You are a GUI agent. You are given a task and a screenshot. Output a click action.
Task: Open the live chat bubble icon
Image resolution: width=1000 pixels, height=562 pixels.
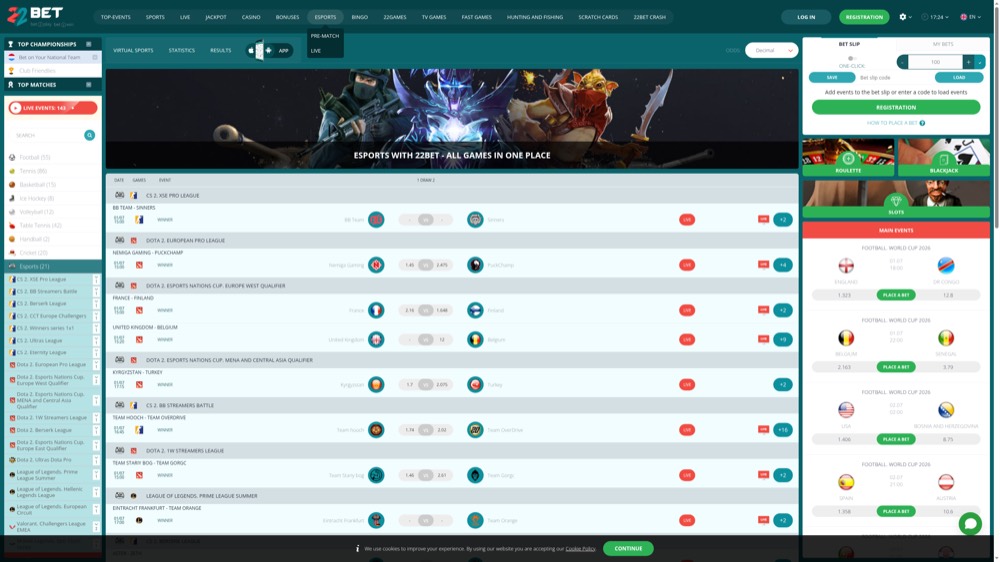point(970,524)
